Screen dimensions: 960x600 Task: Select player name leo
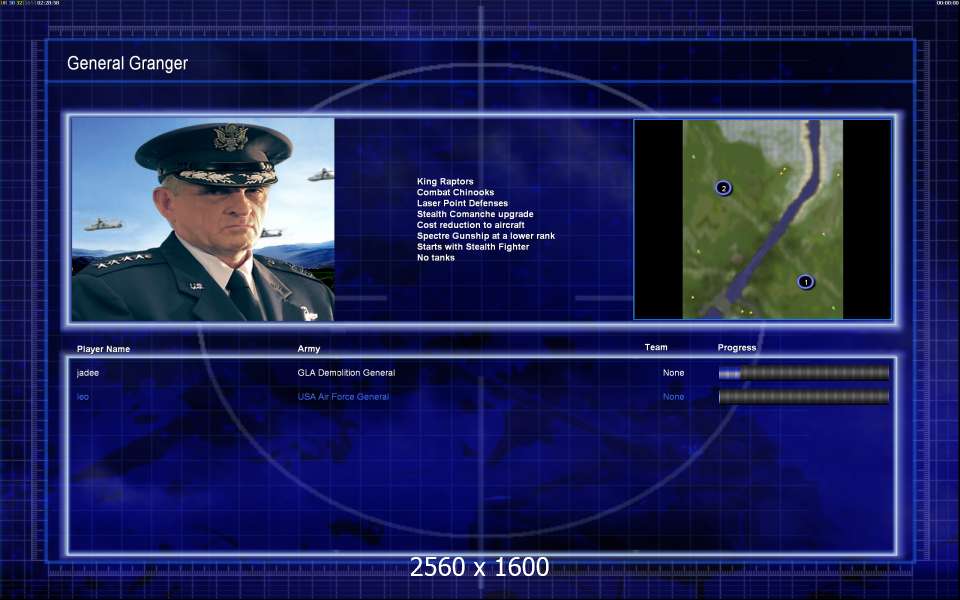[83, 397]
